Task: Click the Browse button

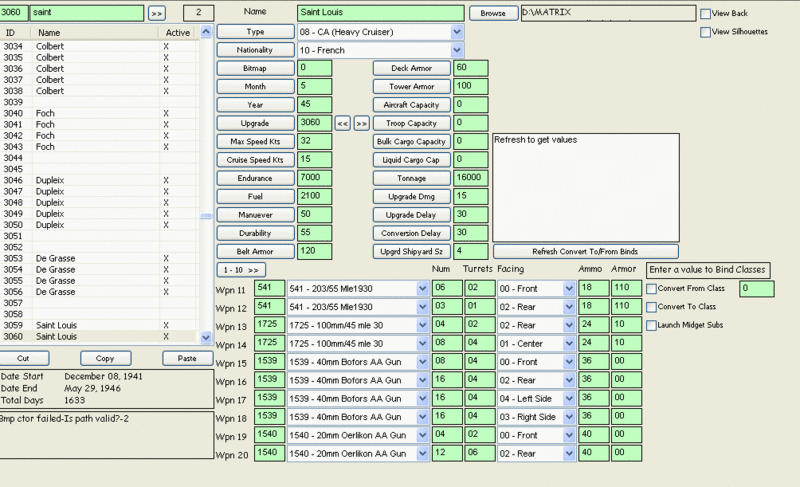Action: click(493, 13)
